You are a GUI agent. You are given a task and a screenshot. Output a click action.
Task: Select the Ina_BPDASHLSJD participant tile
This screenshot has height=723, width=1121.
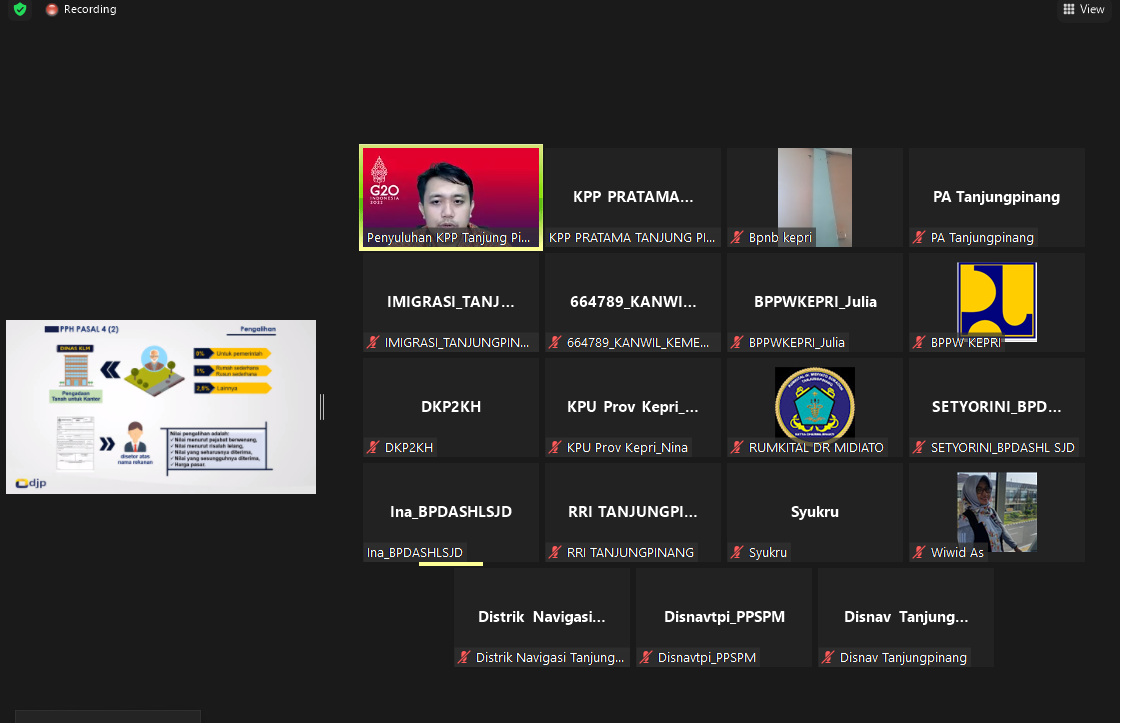click(451, 511)
